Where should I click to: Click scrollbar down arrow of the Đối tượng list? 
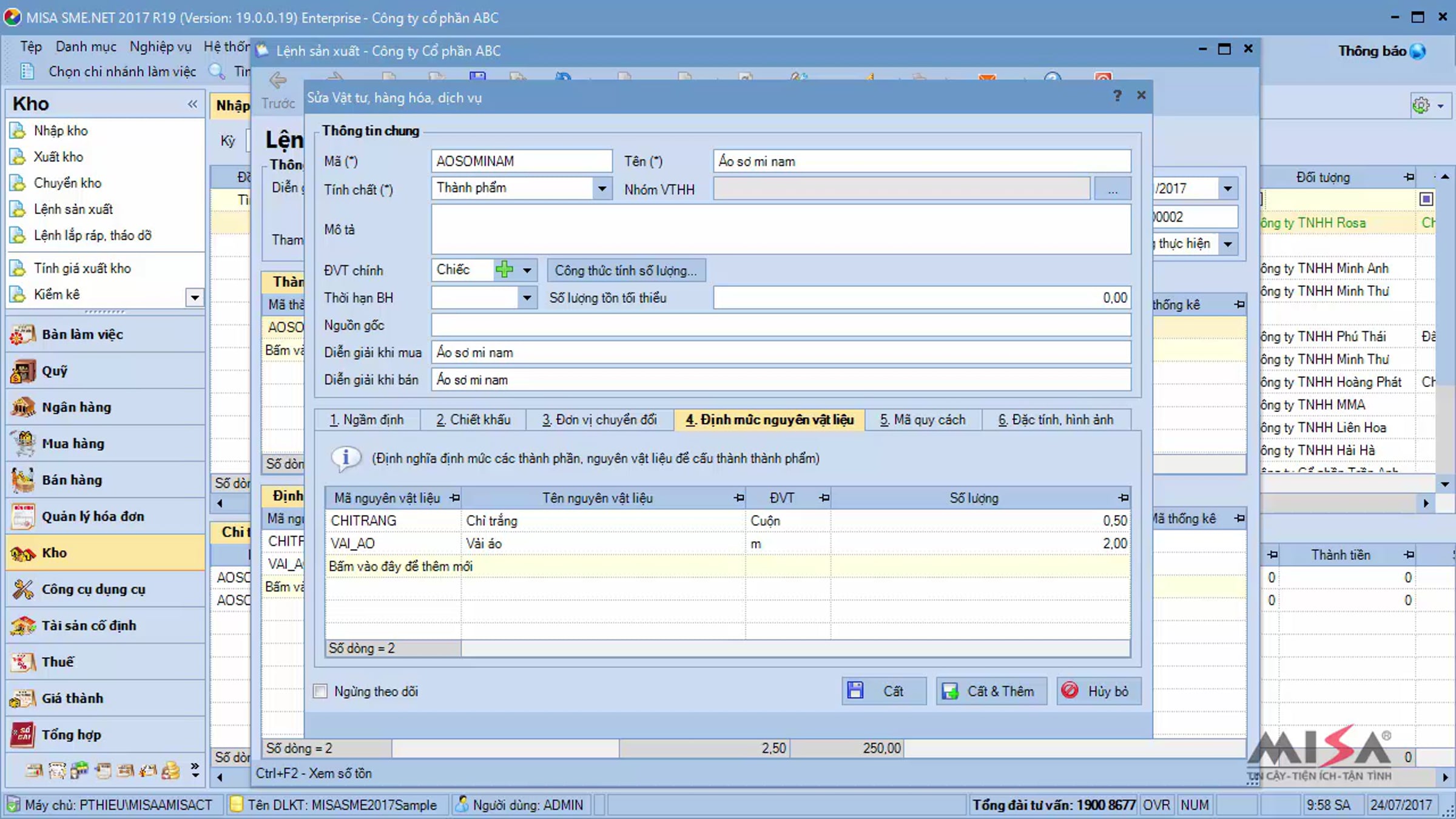coord(1445,484)
